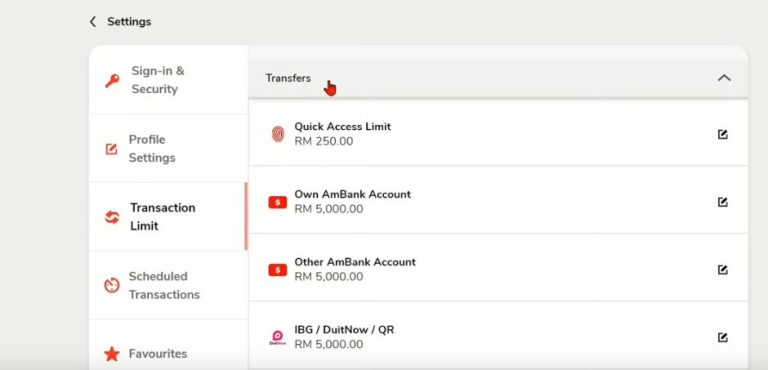Click the Transaction Limit arrows icon
This screenshot has height=370, width=768.
112,217
